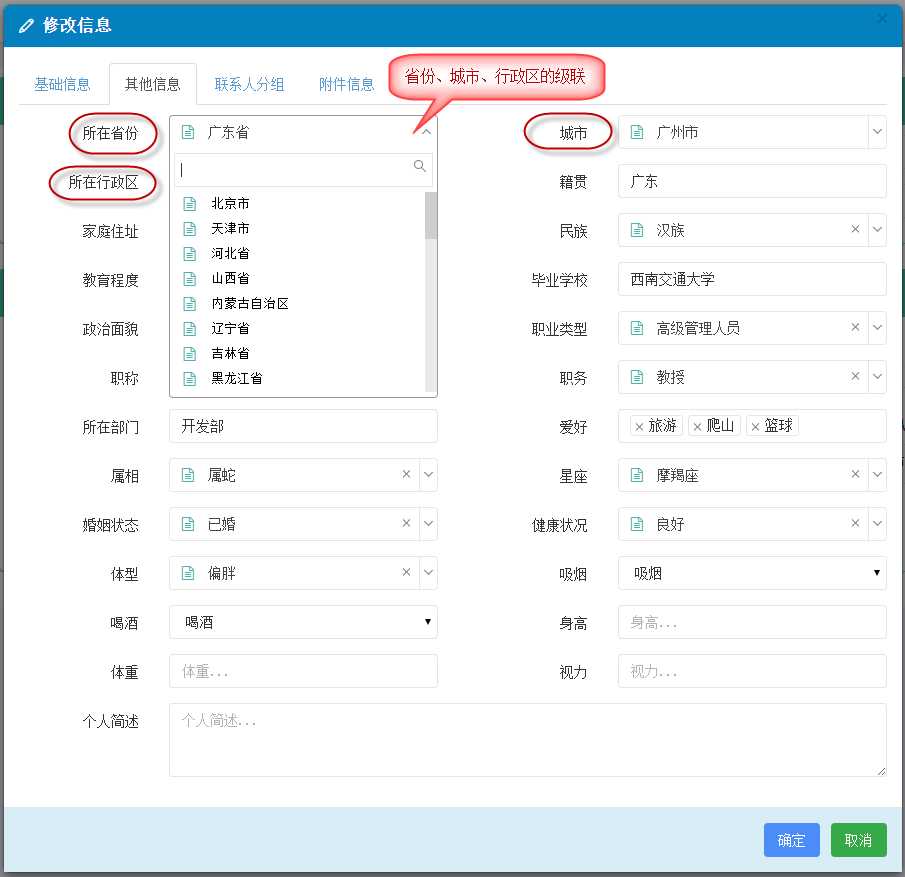Open the 职务 dropdown arrow

(x=877, y=376)
